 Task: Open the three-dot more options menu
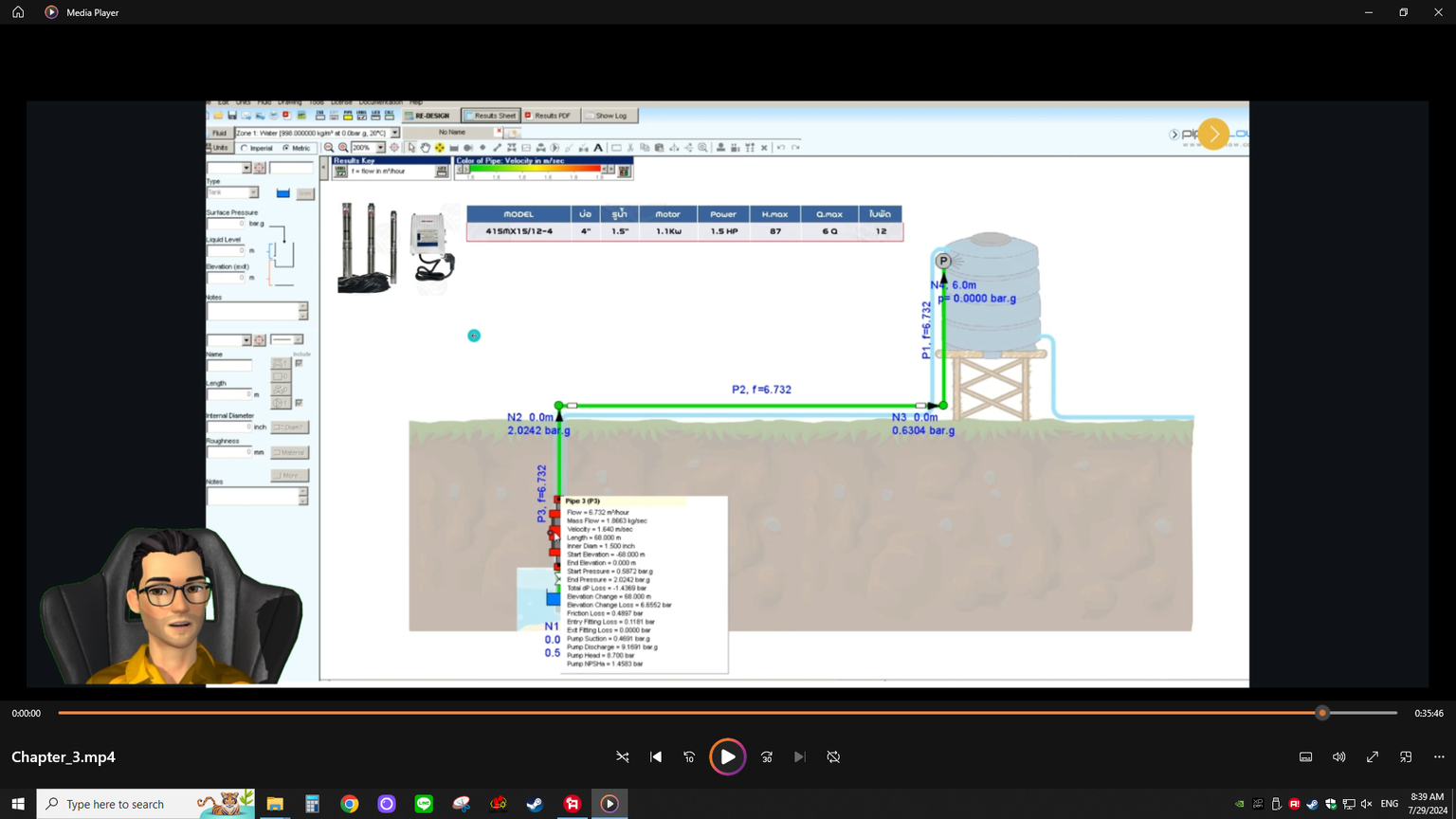tap(1439, 757)
